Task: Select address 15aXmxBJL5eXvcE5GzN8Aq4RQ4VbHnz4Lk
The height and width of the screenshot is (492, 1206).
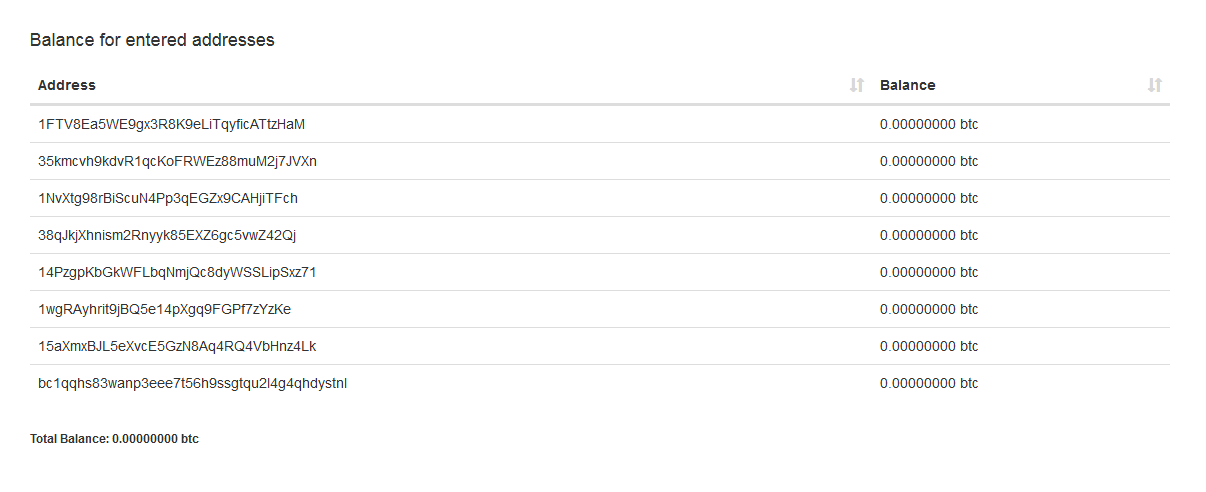Action: click(x=177, y=346)
